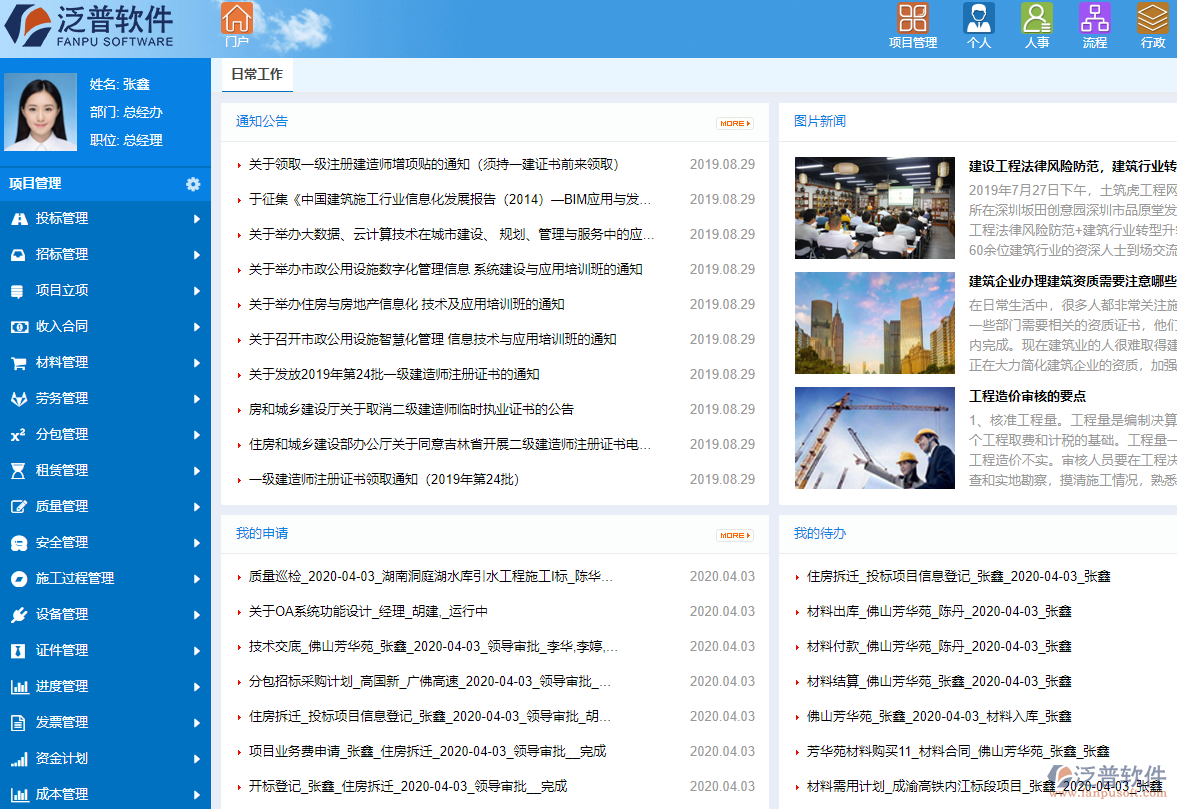Select the 设备管理 sidebar icon

pos(21,614)
